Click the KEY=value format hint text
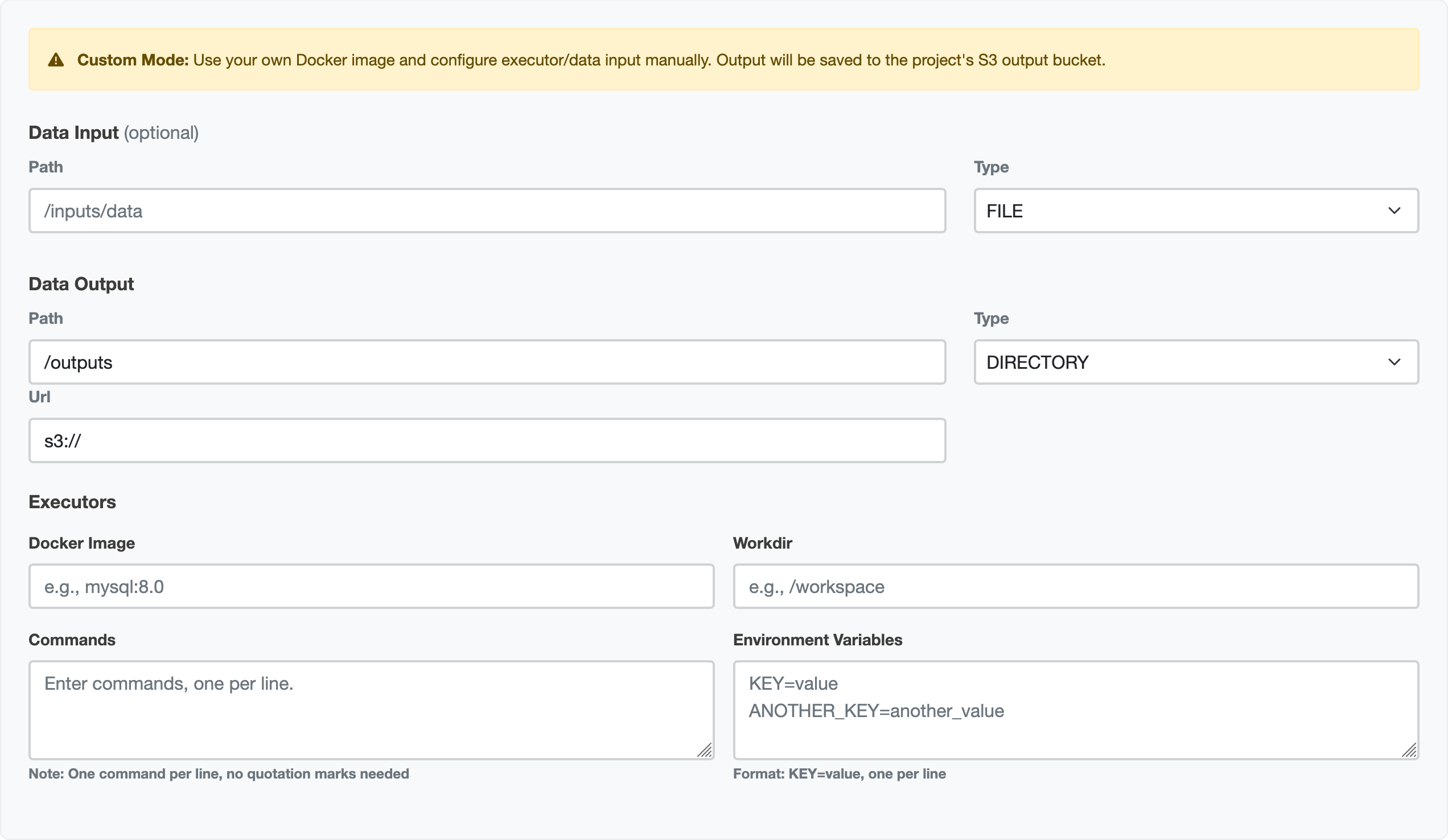The width and height of the screenshot is (1448, 840). 840,773
